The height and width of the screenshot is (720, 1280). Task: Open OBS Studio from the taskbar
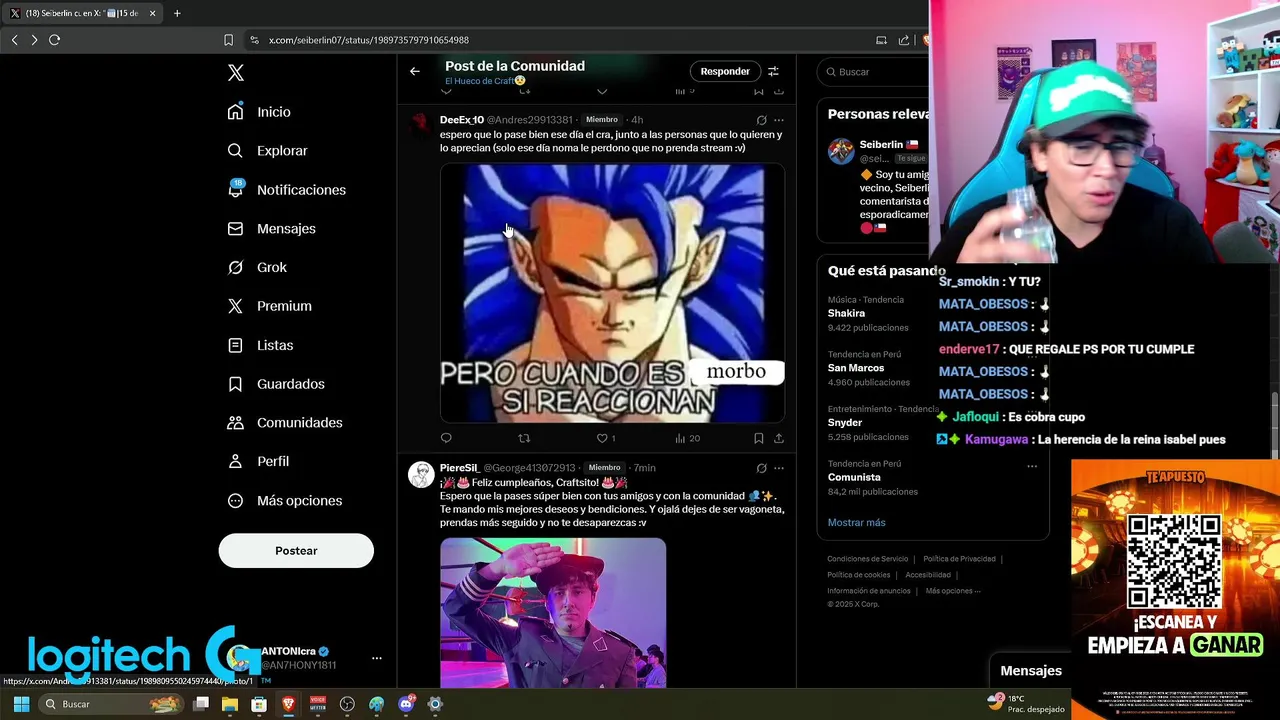(347, 704)
